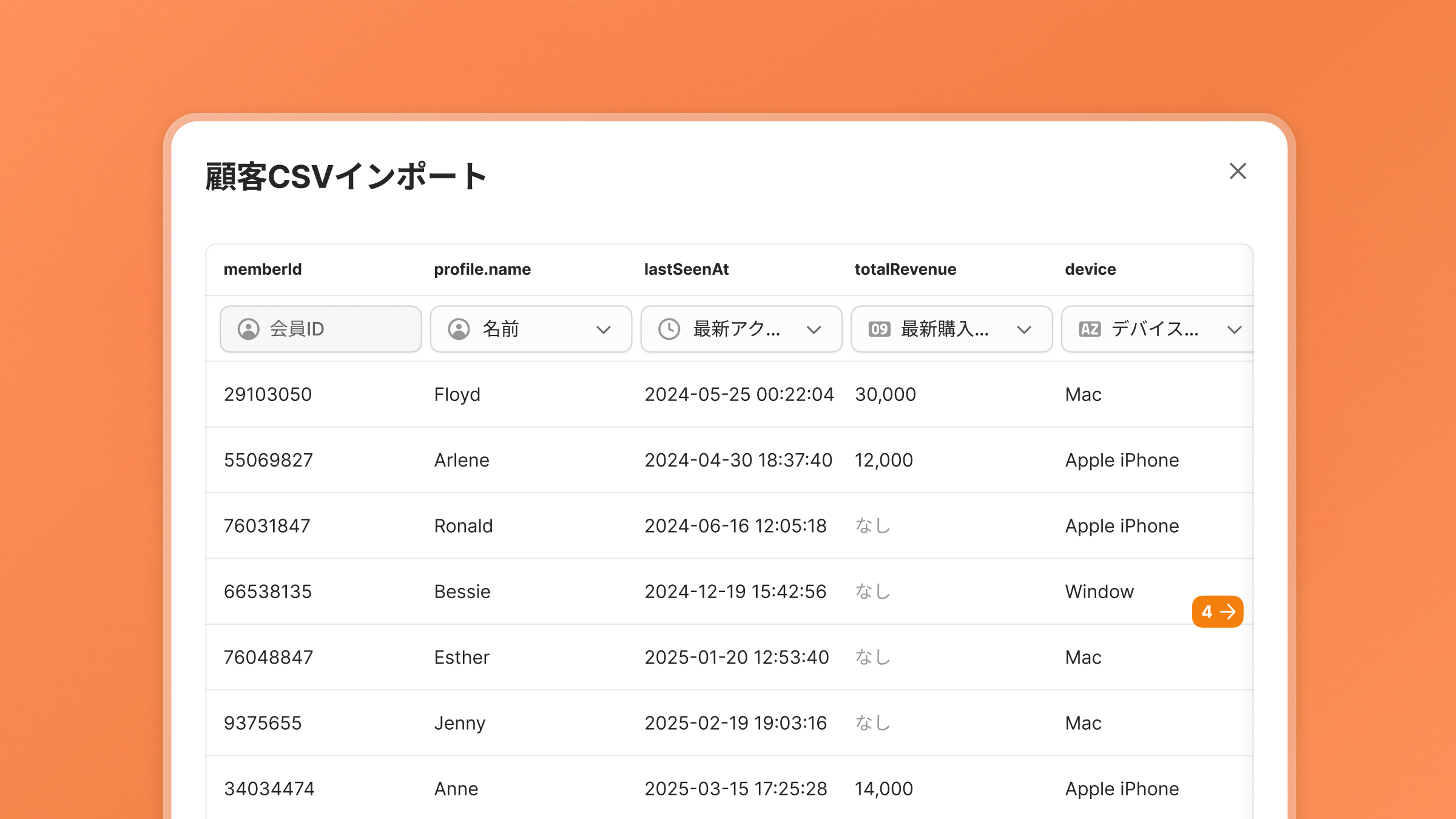
Task: Click the person icon in 名前 dropdown
Action: (459, 329)
